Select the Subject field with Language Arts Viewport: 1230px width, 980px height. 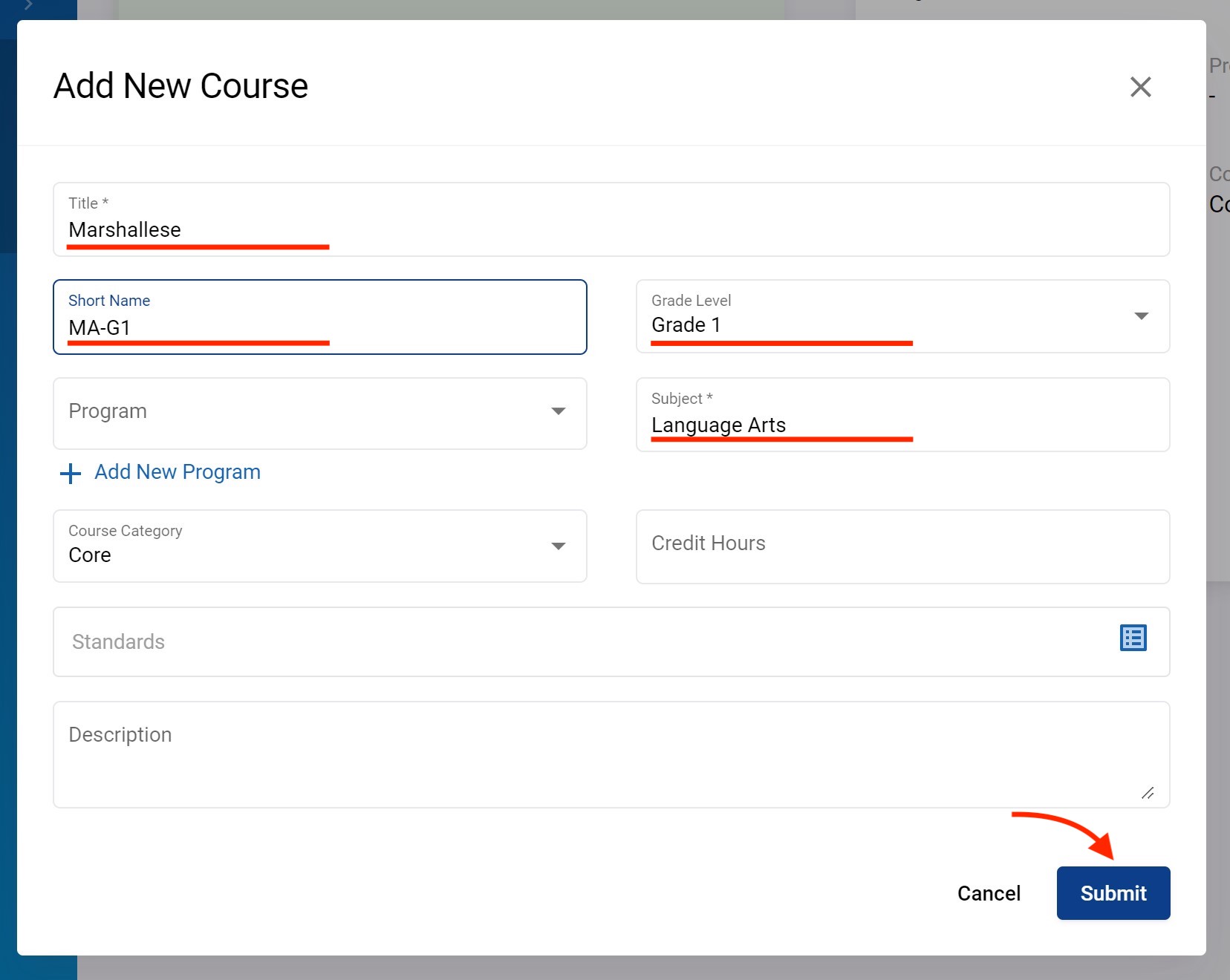(902, 425)
